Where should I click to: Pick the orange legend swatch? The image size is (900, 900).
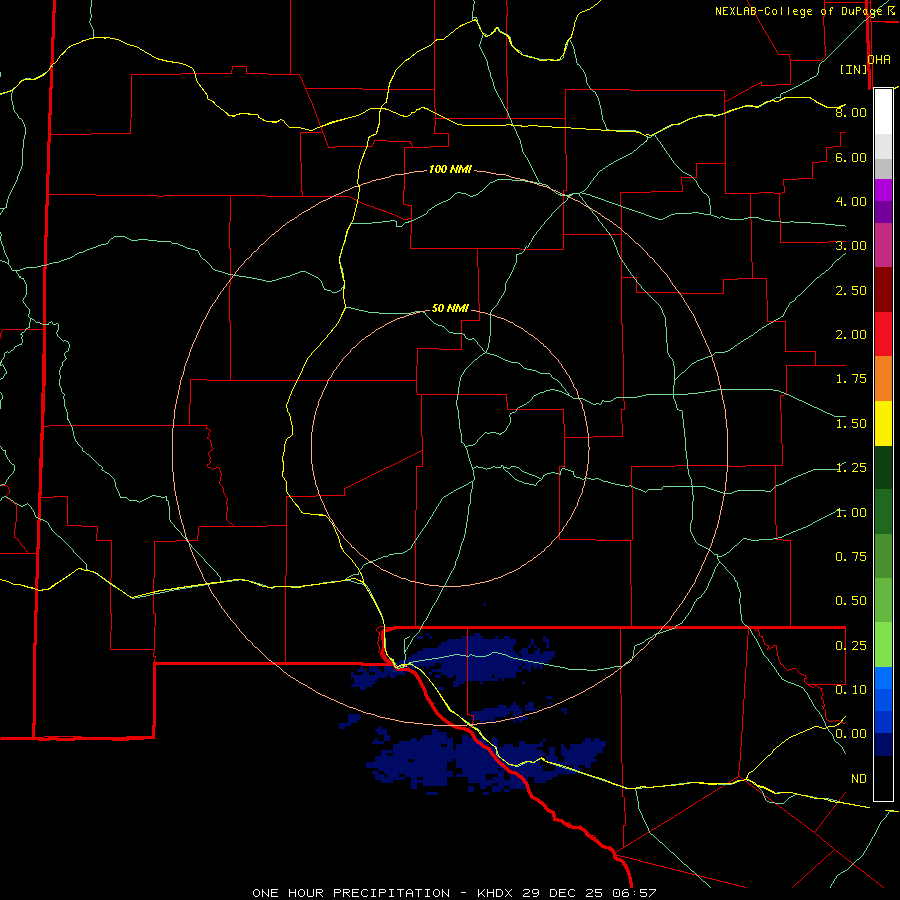click(883, 379)
